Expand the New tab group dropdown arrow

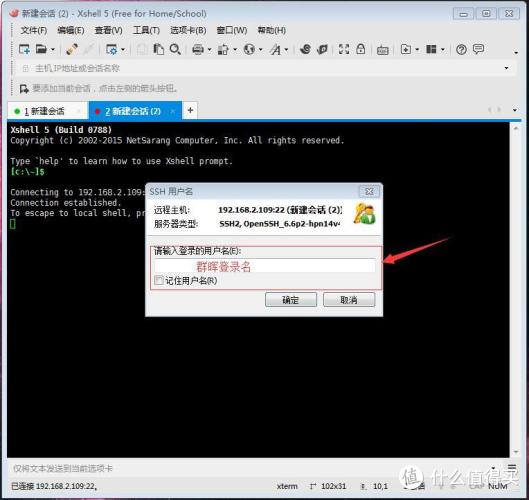click(x=417, y=50)
